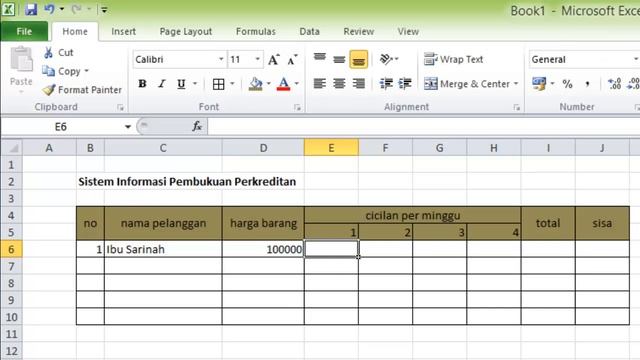This screenshot has height=360, width=640.
Task: Open the Undo history dropdown arrow
Action: tap(62, 9)
